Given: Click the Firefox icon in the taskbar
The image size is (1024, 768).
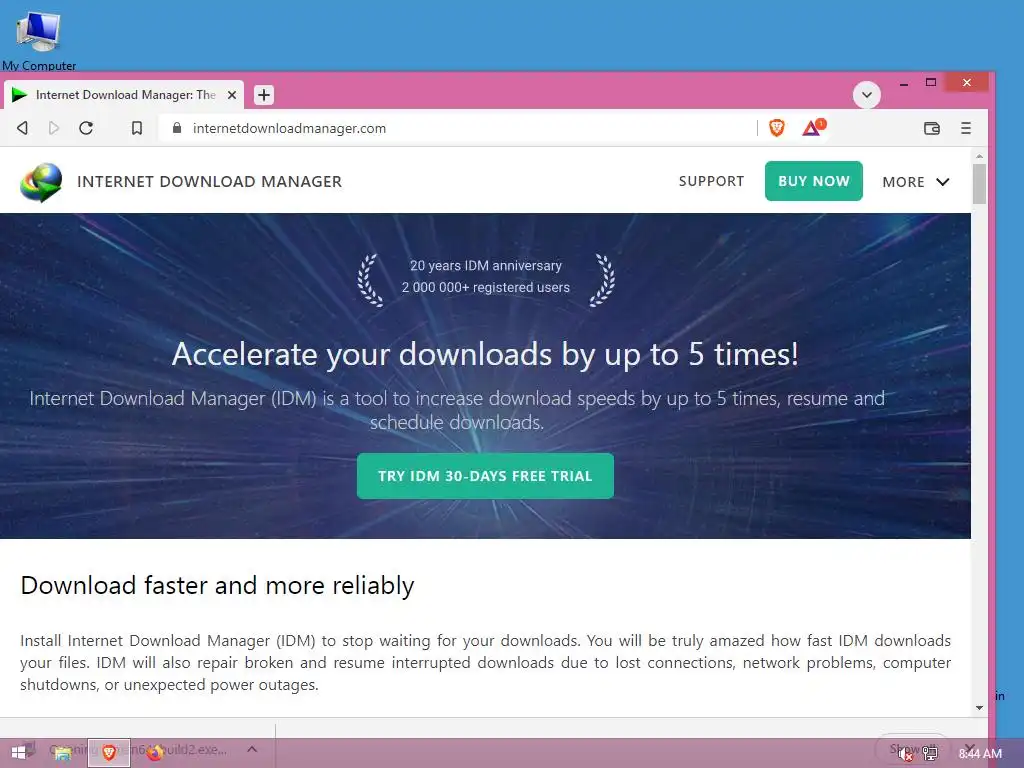Looking at the screenshot, I should pos(155,753).
